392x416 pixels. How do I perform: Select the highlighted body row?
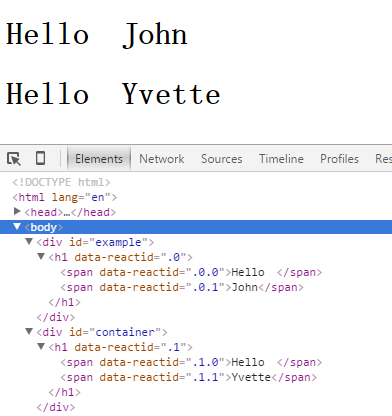196,227
